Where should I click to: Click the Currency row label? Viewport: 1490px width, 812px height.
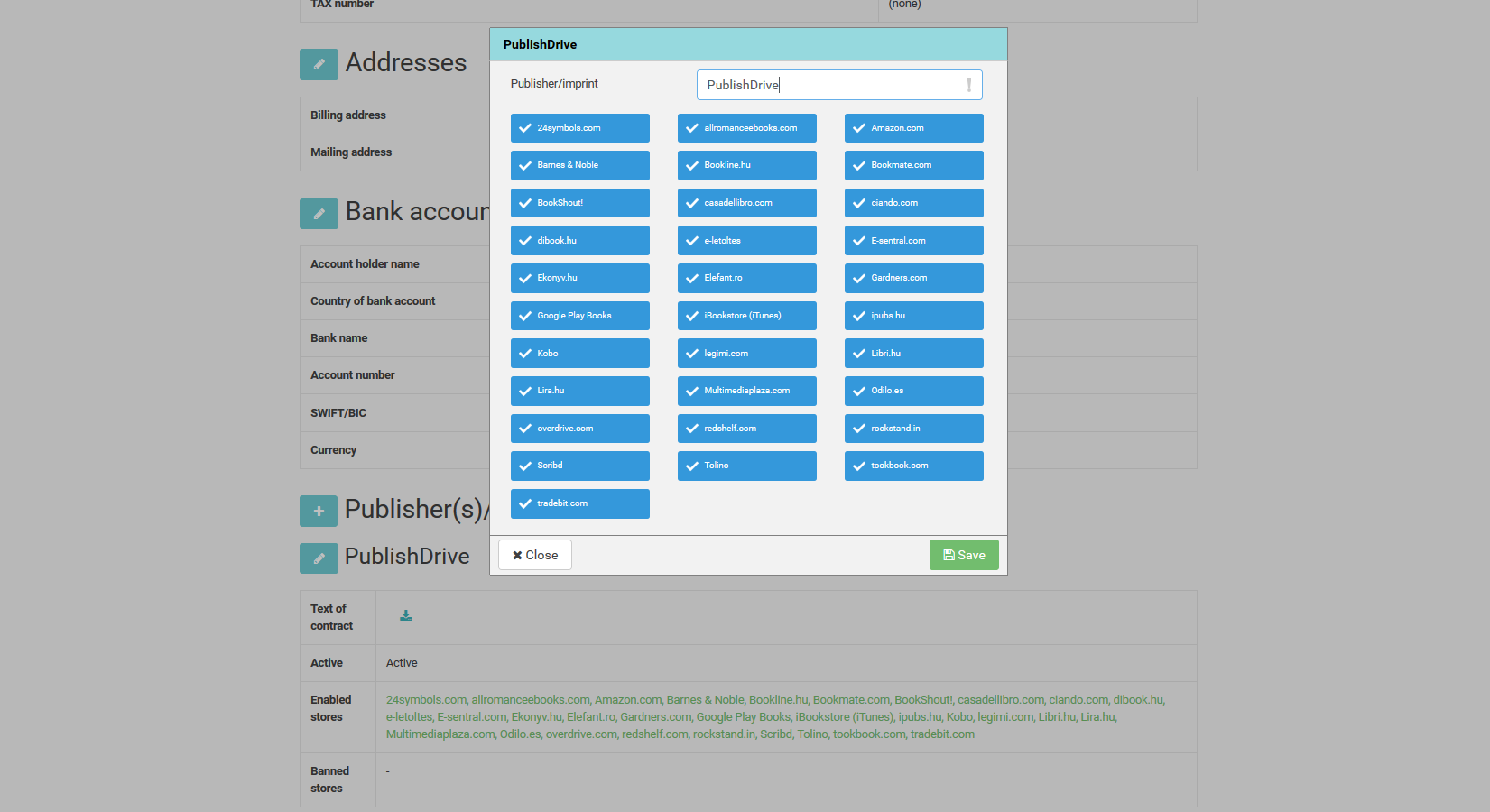tap(333, 450)
